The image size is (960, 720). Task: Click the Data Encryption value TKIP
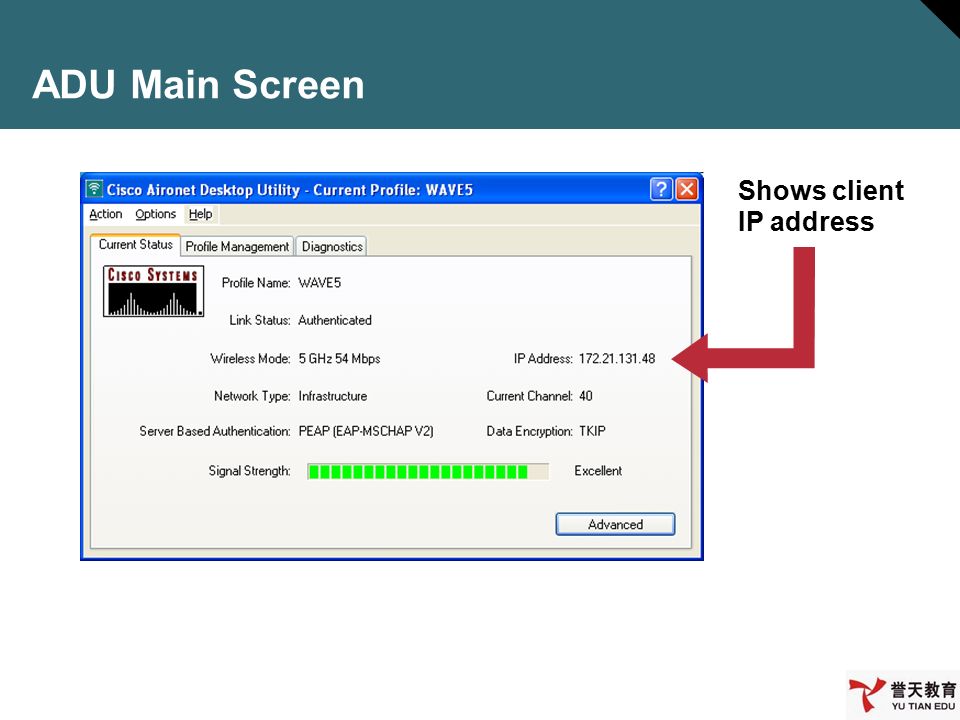click(592, 431)
